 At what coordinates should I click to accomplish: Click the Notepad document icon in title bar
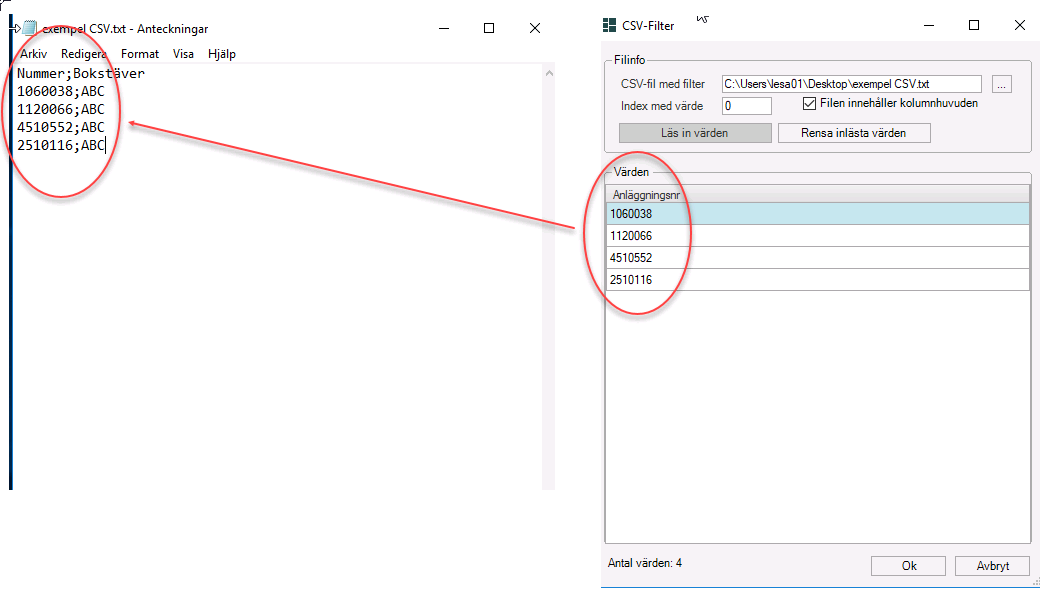[x=30, y=29]
